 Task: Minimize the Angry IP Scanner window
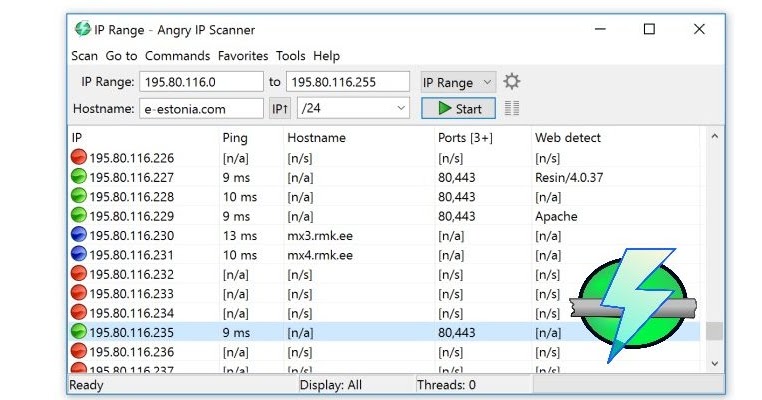(x=600, y=29)
